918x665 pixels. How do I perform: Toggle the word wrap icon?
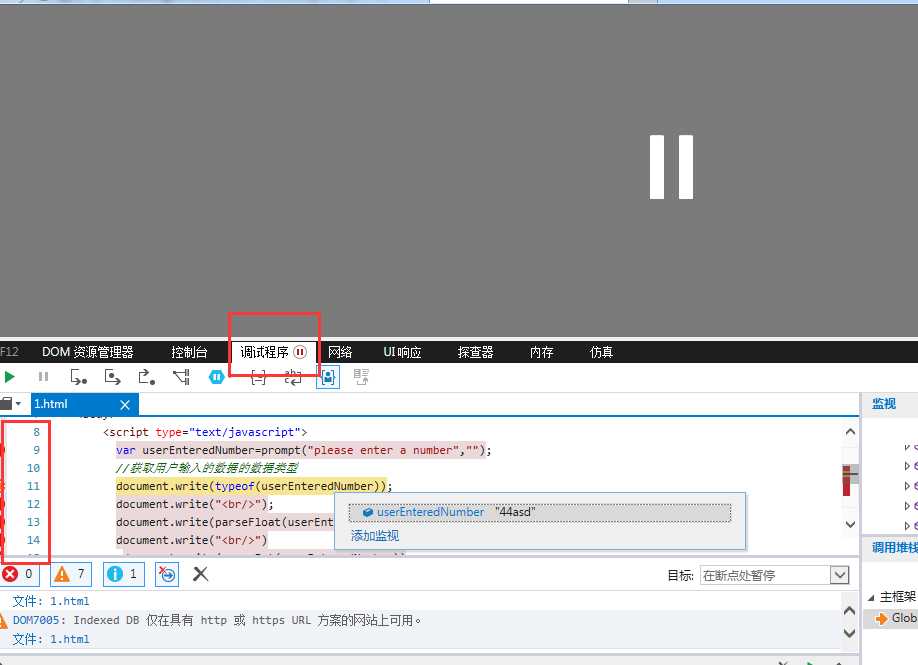293,378
